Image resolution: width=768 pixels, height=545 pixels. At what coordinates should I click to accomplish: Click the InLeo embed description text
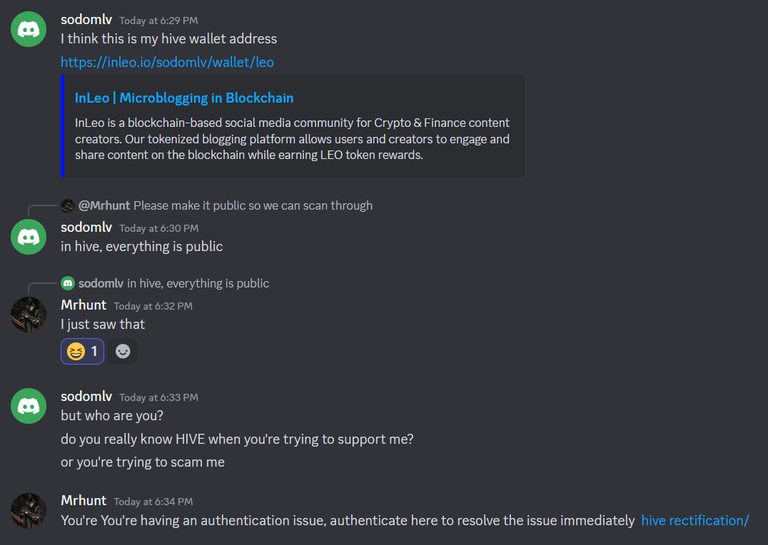coord(292,139)
